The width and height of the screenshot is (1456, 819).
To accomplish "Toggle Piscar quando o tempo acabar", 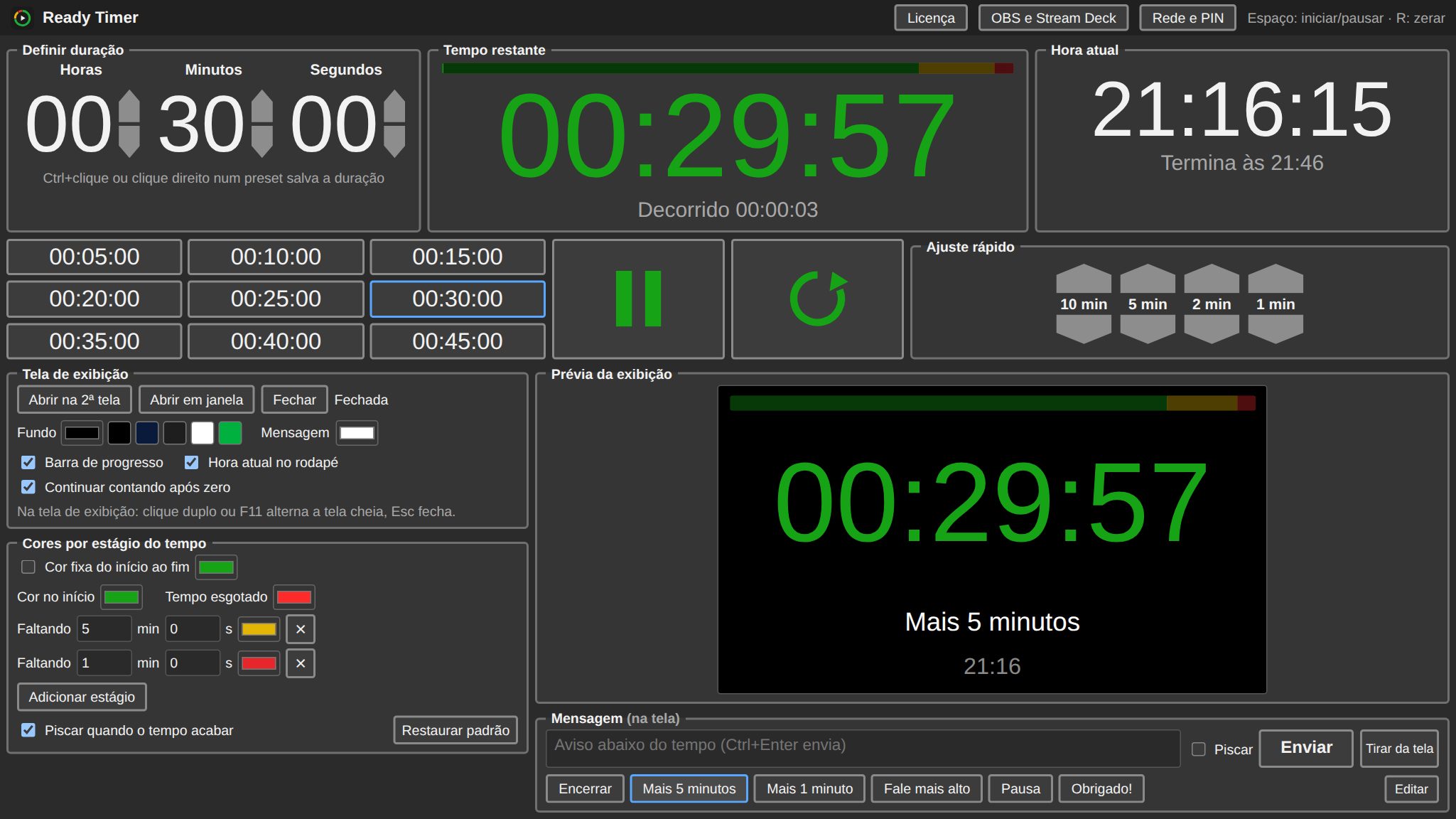I will pyautogui.click(x=28, y=730).
